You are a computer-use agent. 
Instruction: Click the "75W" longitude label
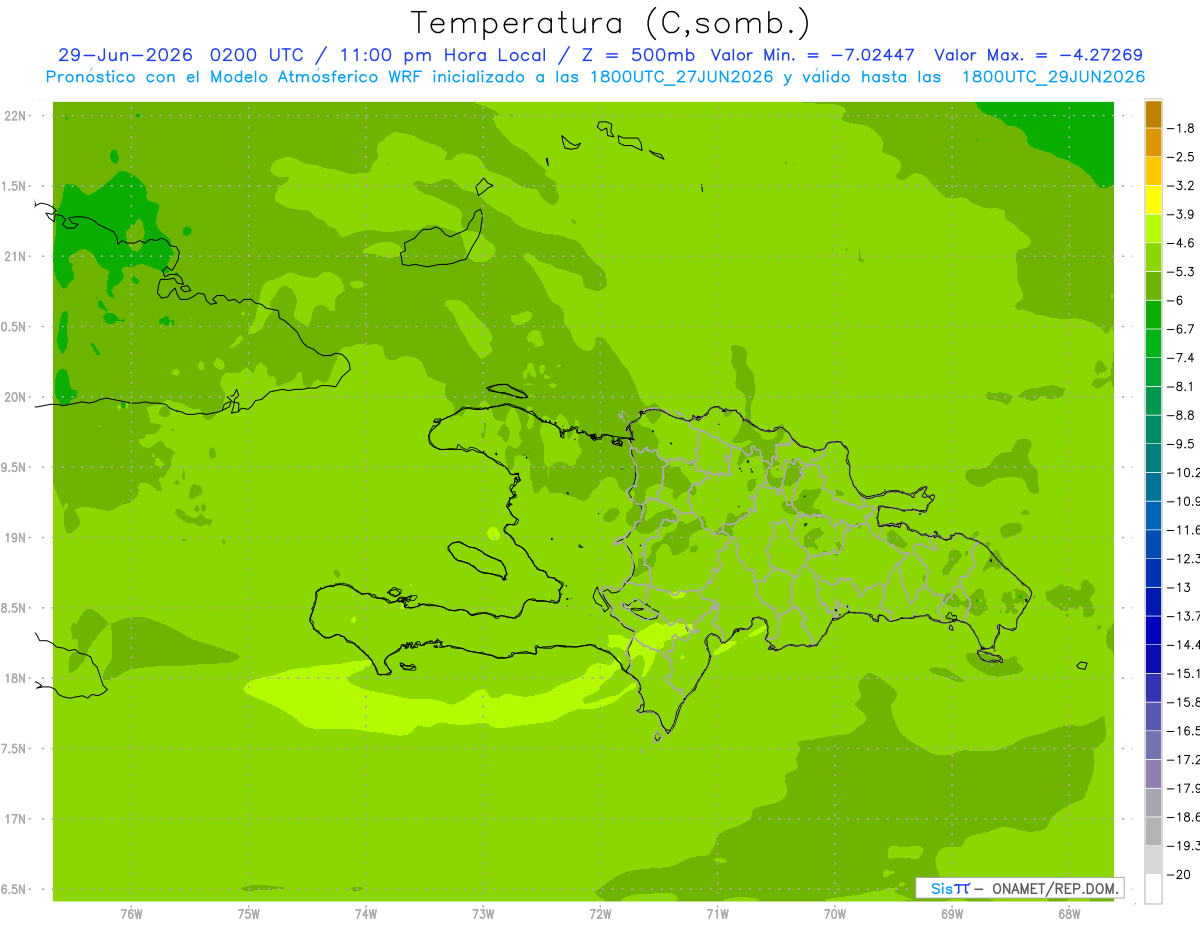click(249, 914)
